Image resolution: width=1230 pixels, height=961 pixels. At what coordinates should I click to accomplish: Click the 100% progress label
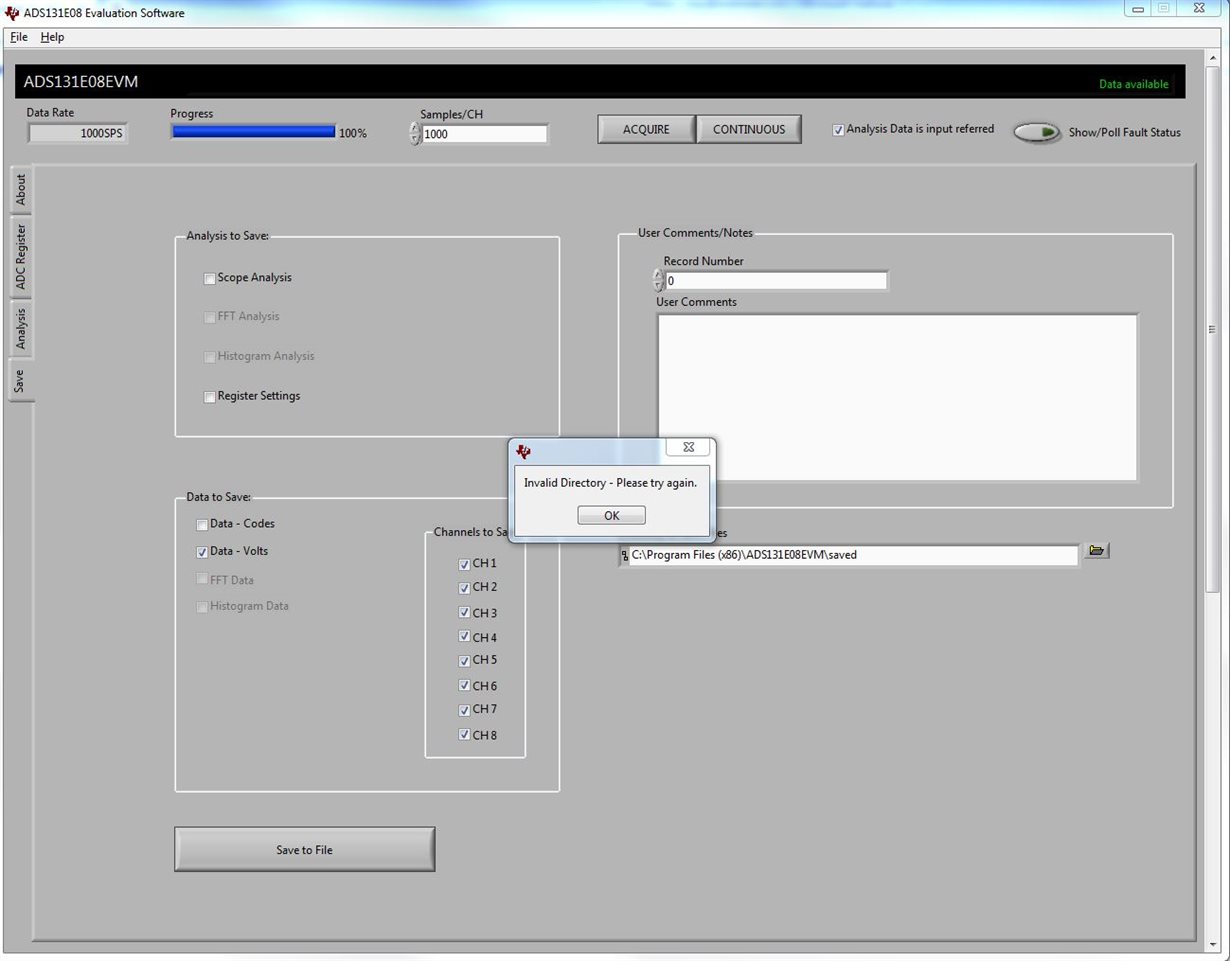pos(353,133)
